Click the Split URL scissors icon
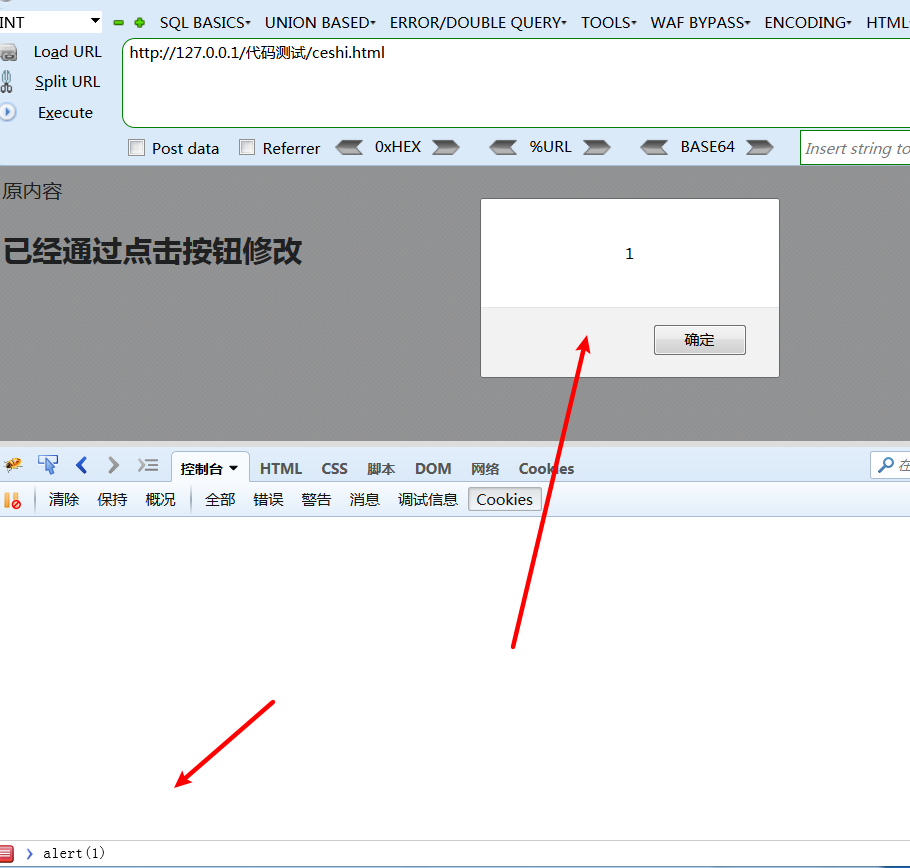Viewport: 910px width, 868px height. [x=6, y=82]
